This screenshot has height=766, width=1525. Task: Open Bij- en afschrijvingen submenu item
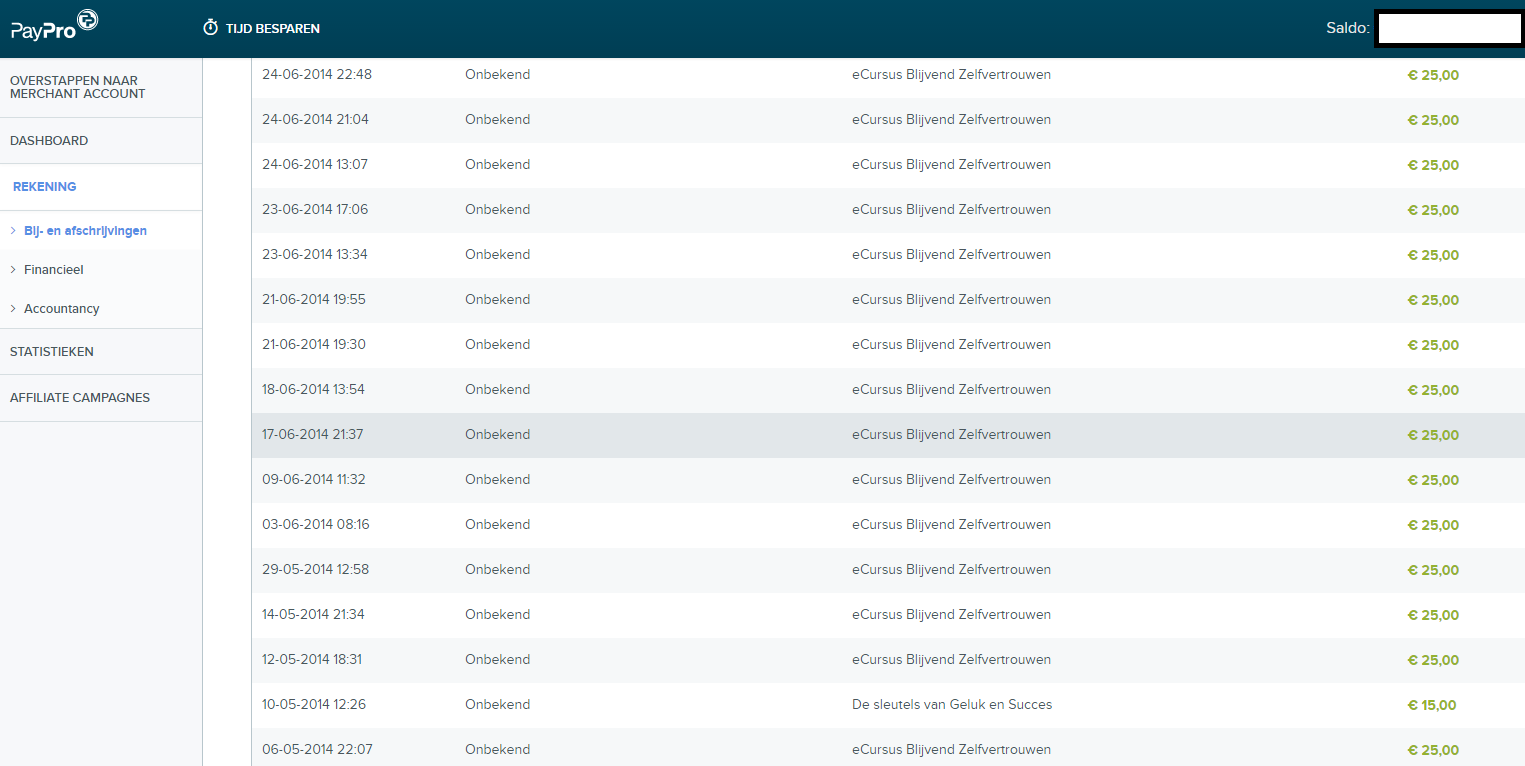coord(85,231)
